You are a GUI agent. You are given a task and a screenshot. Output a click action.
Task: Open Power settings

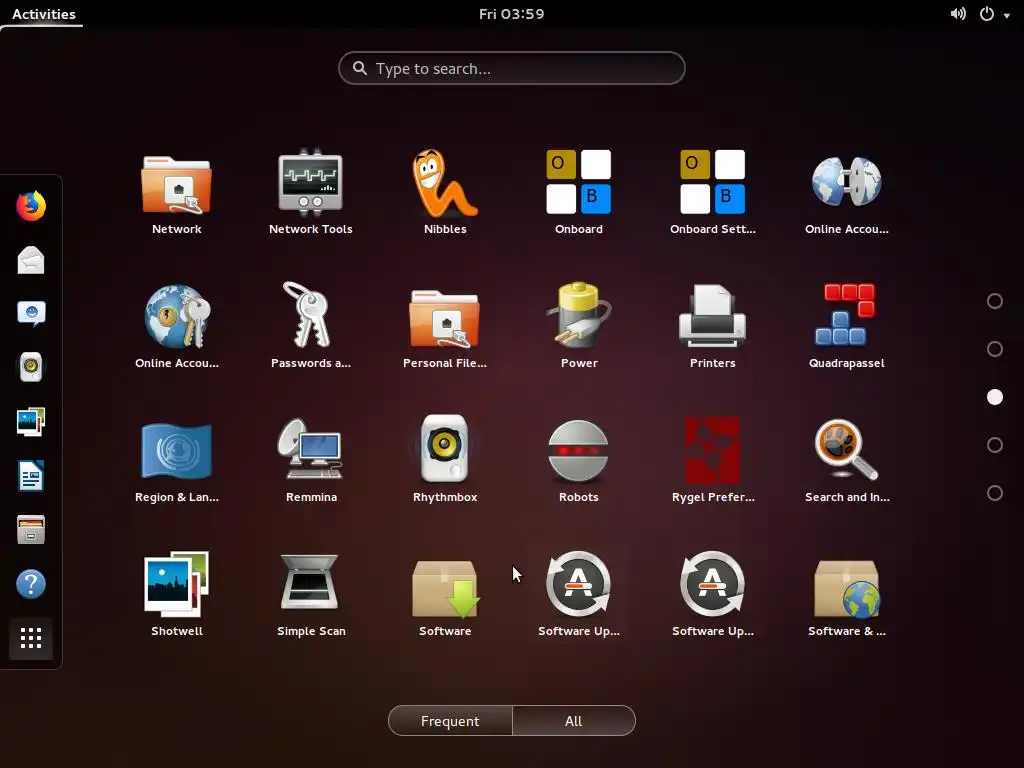(579, 327)
